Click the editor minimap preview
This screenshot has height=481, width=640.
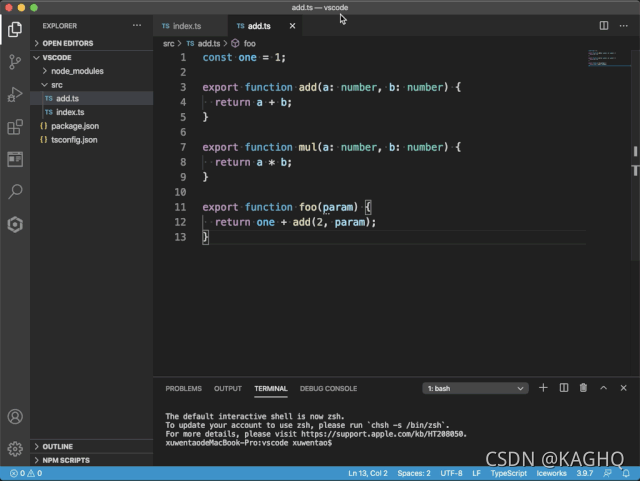pyautogui.click(x=609, y=58)
